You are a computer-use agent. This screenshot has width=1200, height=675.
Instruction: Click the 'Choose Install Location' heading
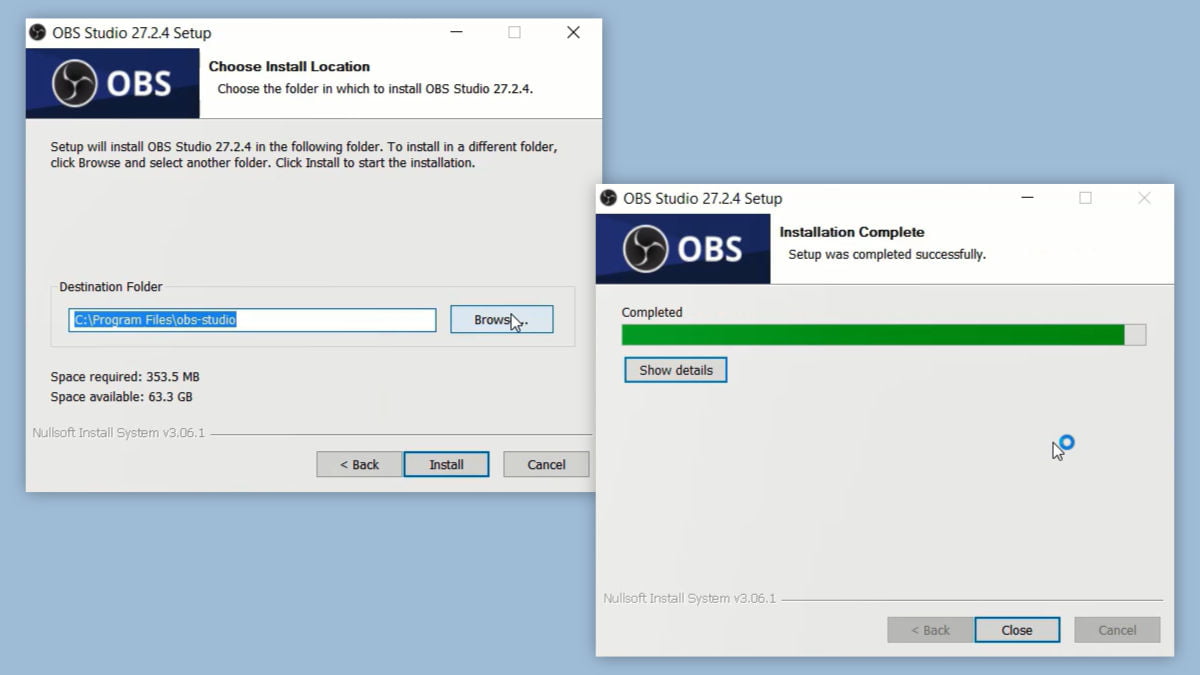(x=289, y=67)
